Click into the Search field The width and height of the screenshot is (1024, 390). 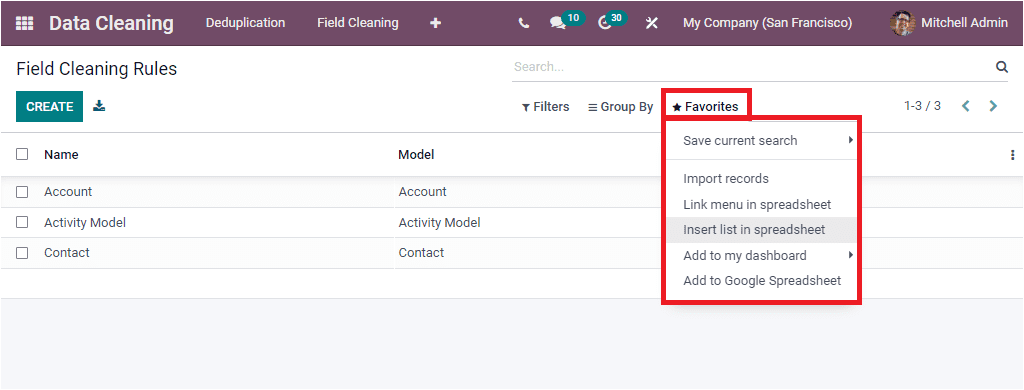click(x=751, y=67)
